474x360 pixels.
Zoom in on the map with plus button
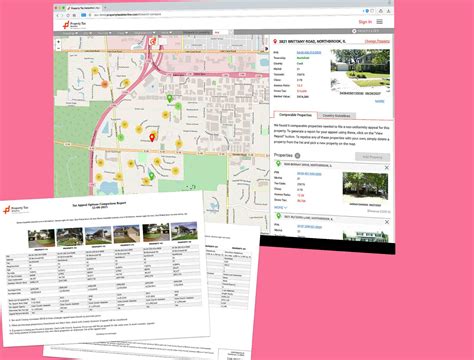point(59,42)
